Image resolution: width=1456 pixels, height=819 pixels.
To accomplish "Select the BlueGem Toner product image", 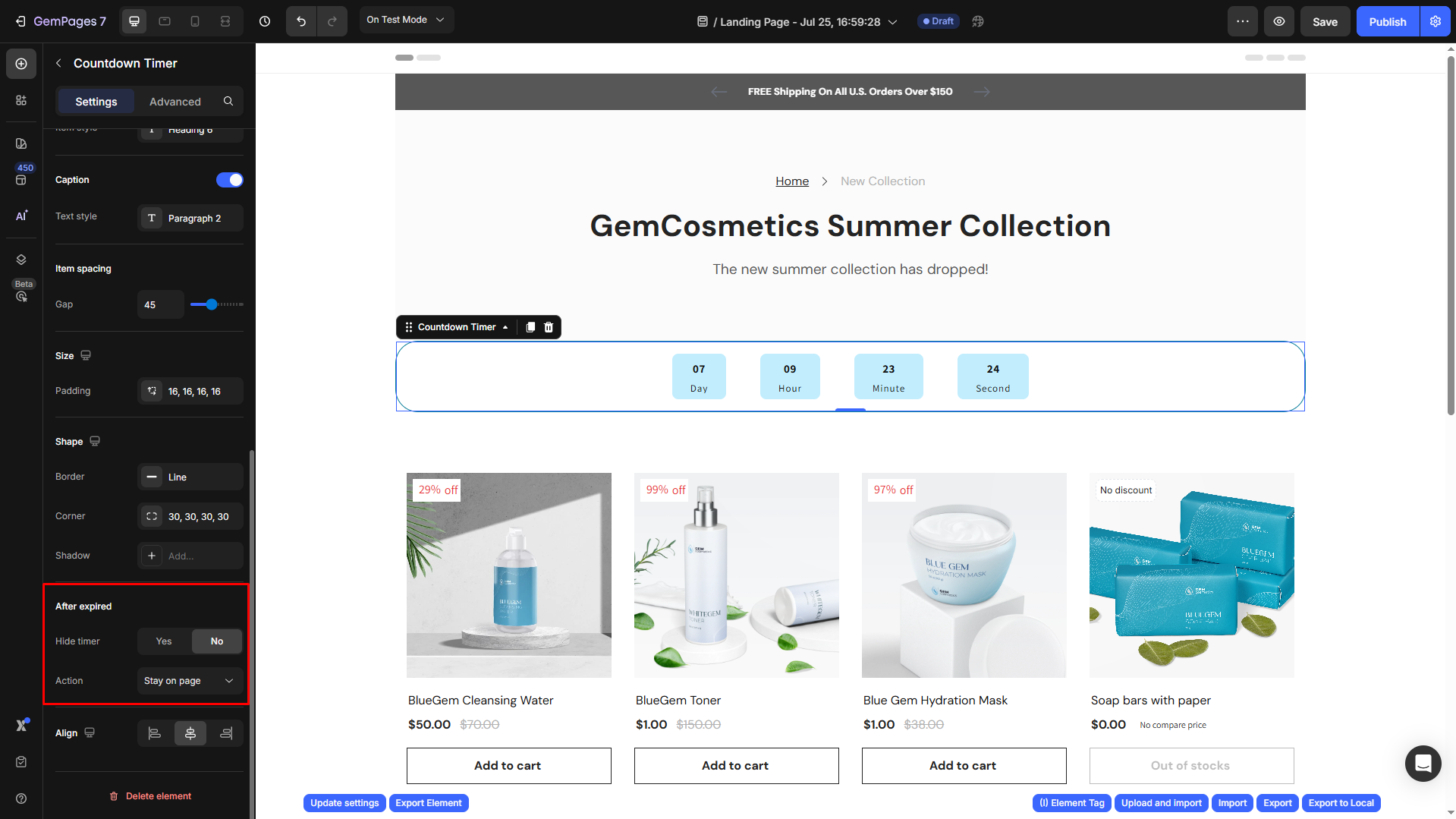I will 736,575.
